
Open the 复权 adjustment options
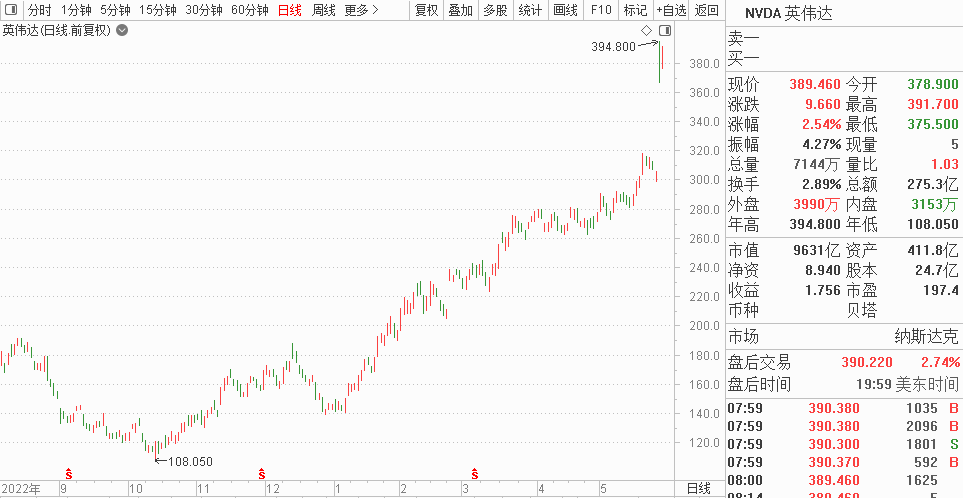[426, 10]
